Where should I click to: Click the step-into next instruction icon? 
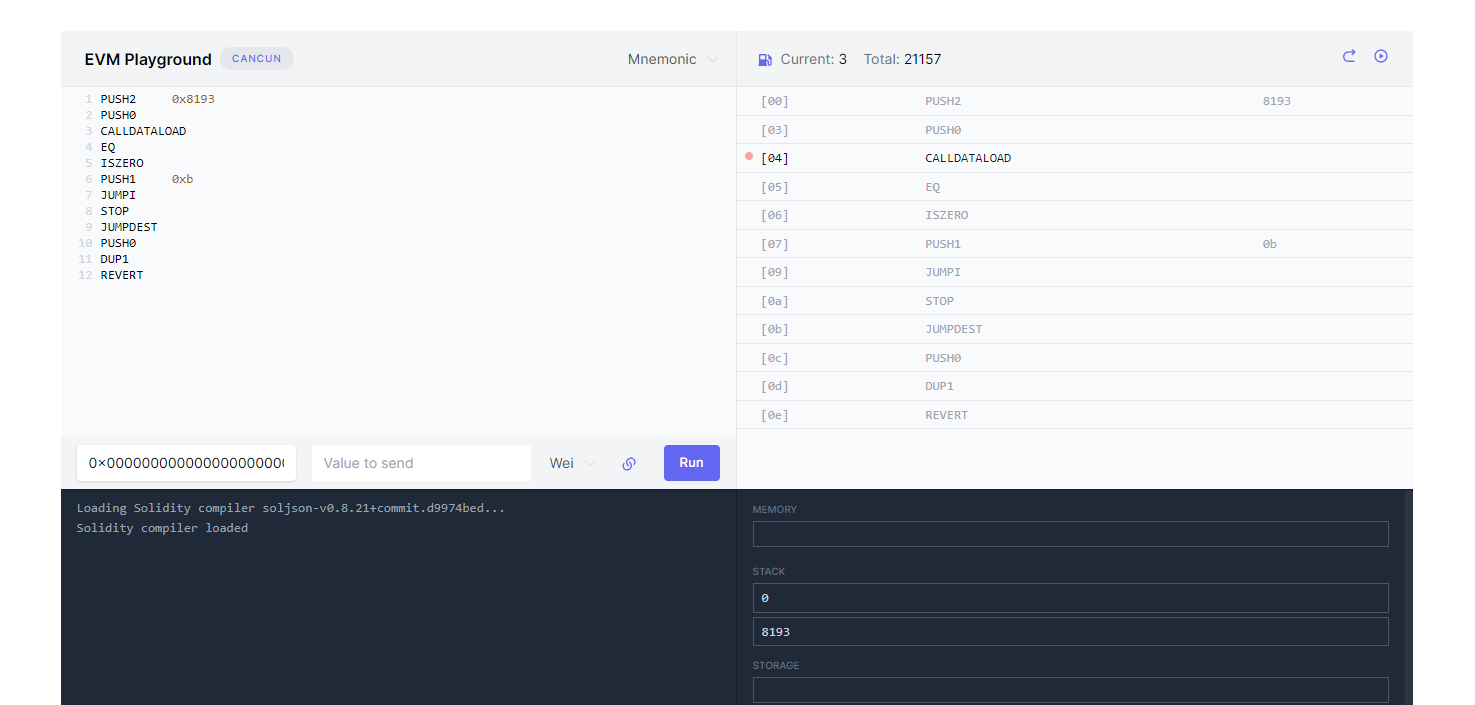pyautogui.click(x=1349, y=57)
